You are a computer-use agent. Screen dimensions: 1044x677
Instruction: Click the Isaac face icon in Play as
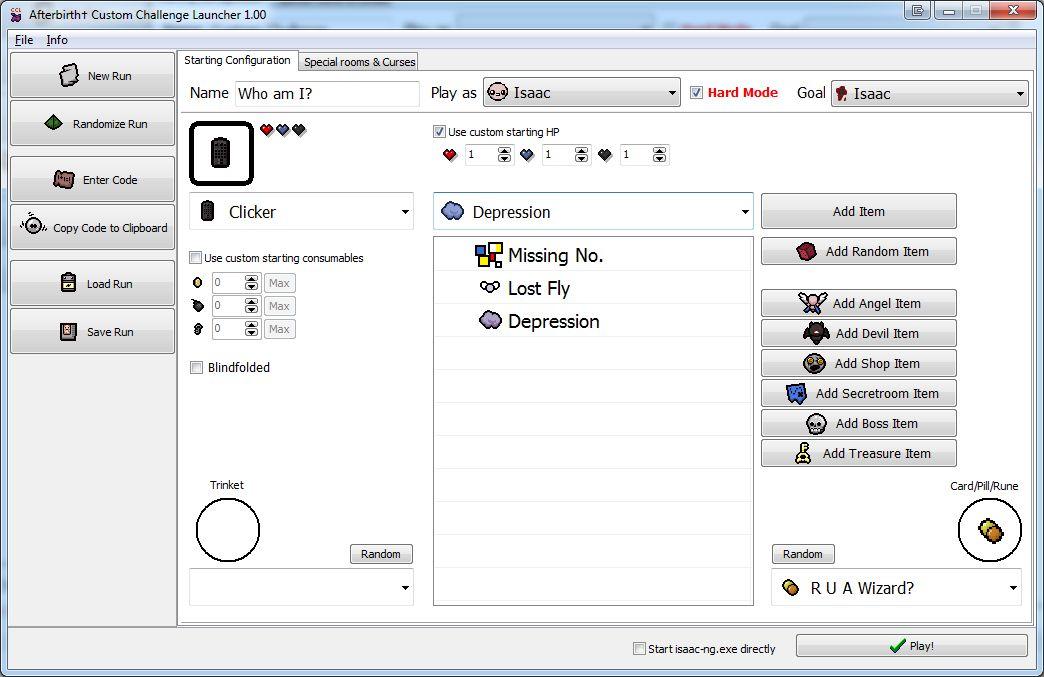pyautogui.click(x=497, y=93)
